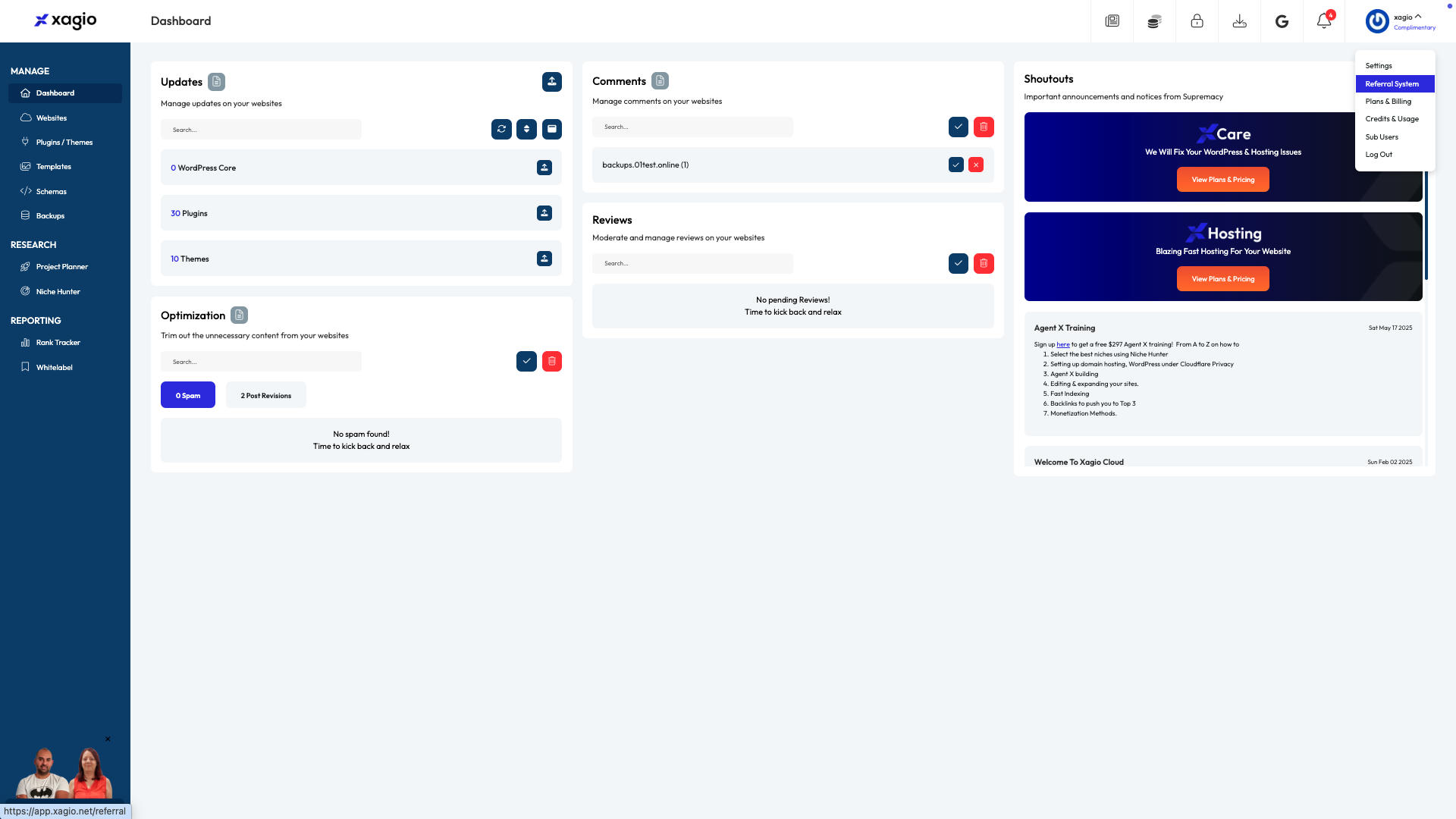Open the news icon in top bar
1456x819 pixels.
pyautogui.click(x=1112, y=21)
